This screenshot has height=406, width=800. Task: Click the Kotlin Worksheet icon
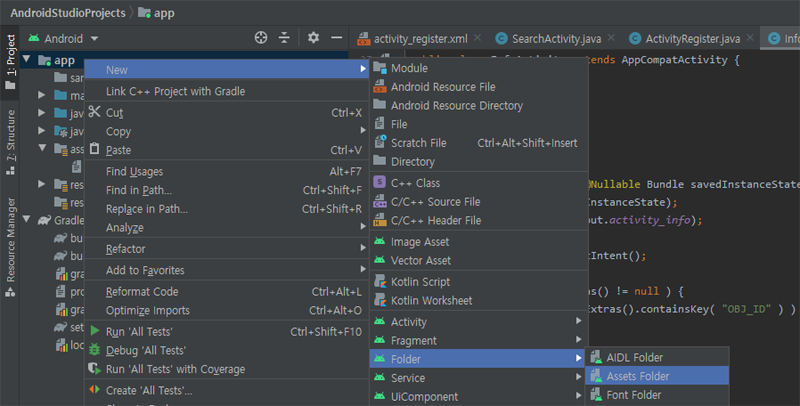click(x=380, y=300)
